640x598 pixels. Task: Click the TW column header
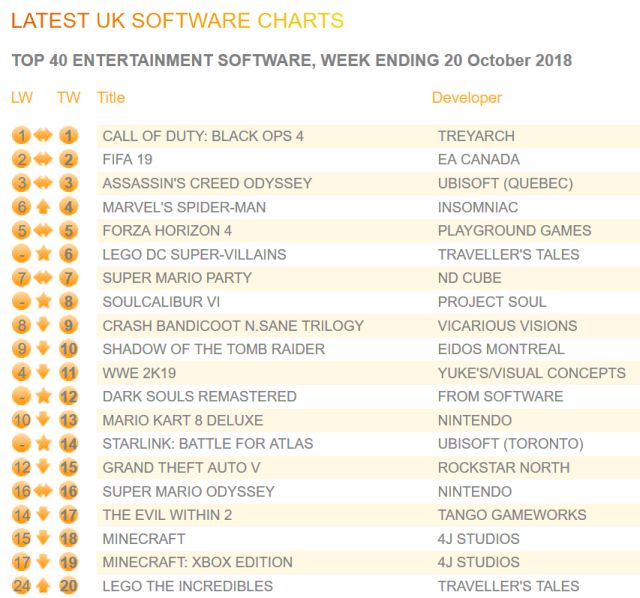click(68, 98)
